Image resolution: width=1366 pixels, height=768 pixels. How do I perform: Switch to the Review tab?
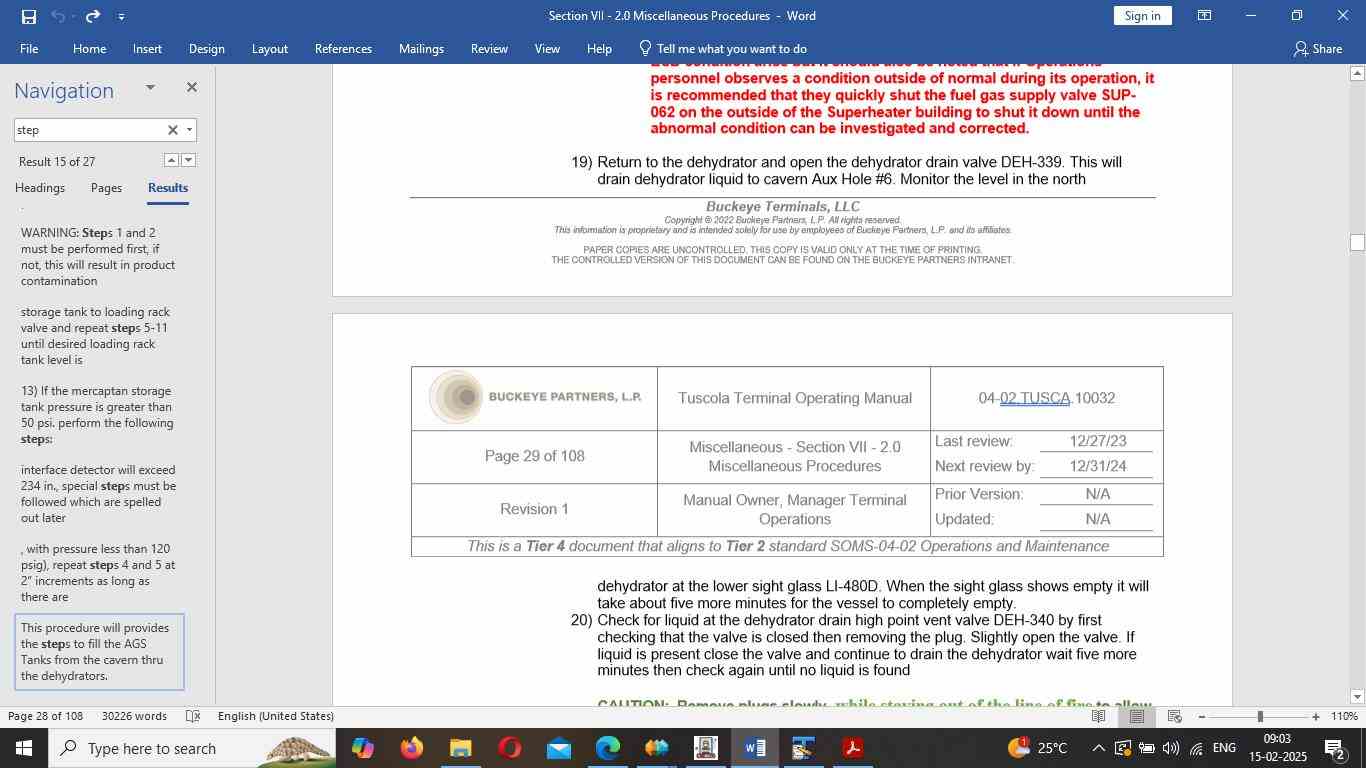coord(489,48)
